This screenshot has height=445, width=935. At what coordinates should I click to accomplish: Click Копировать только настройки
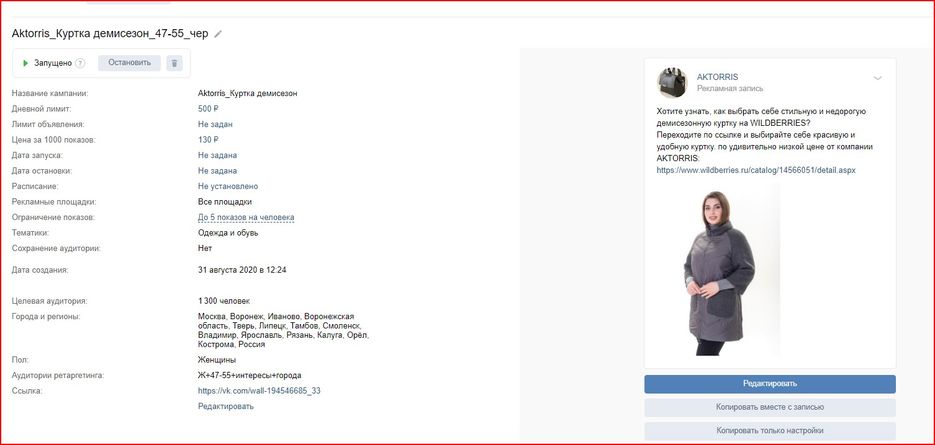(x=770, y=431)
